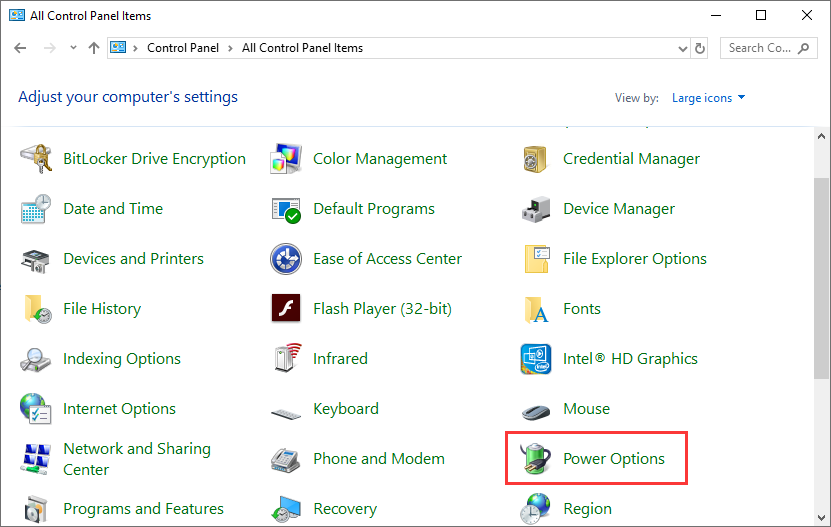Expand the chevron before Control Panel breadcrumb

136,48
